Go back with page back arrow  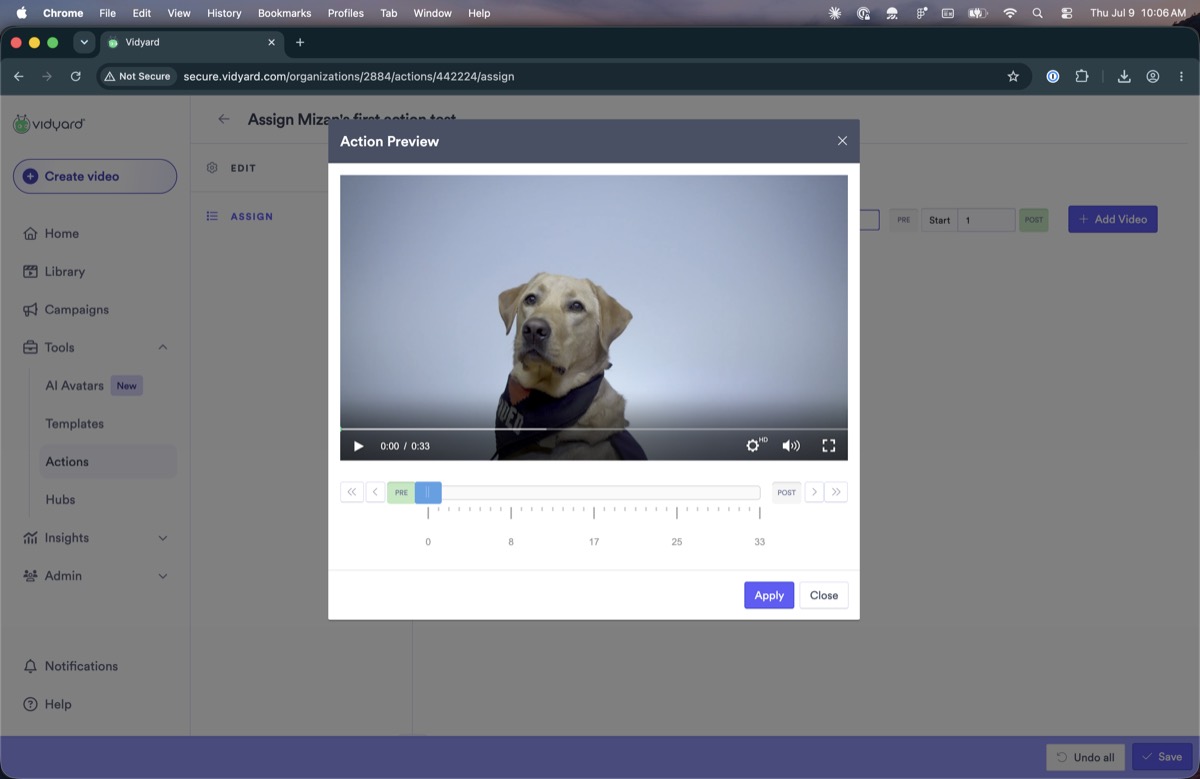click(224, 119)
